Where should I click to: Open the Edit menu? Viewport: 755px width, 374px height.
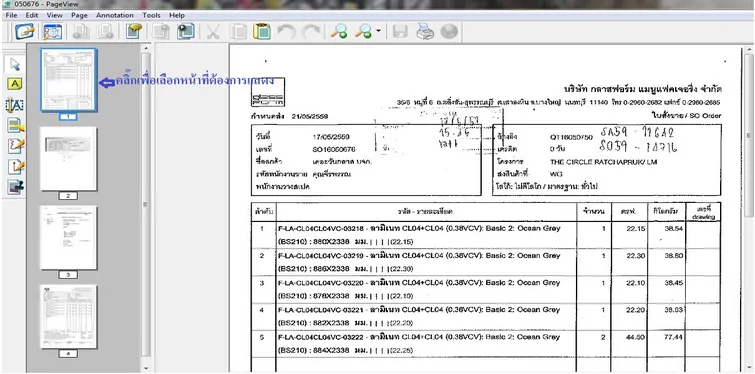(x=32, y=15)
